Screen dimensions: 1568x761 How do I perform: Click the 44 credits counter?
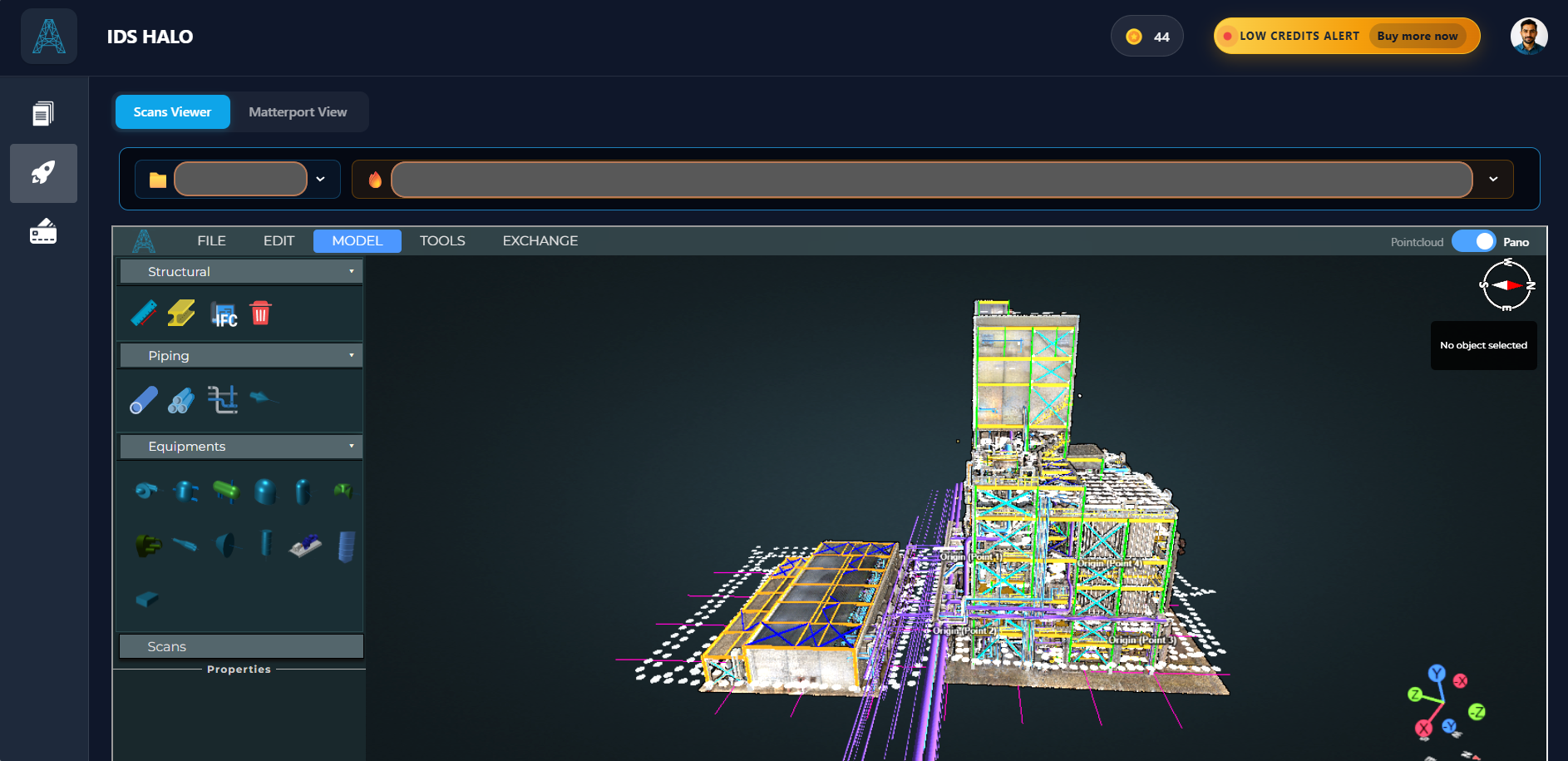click(x=1147, y=37)
